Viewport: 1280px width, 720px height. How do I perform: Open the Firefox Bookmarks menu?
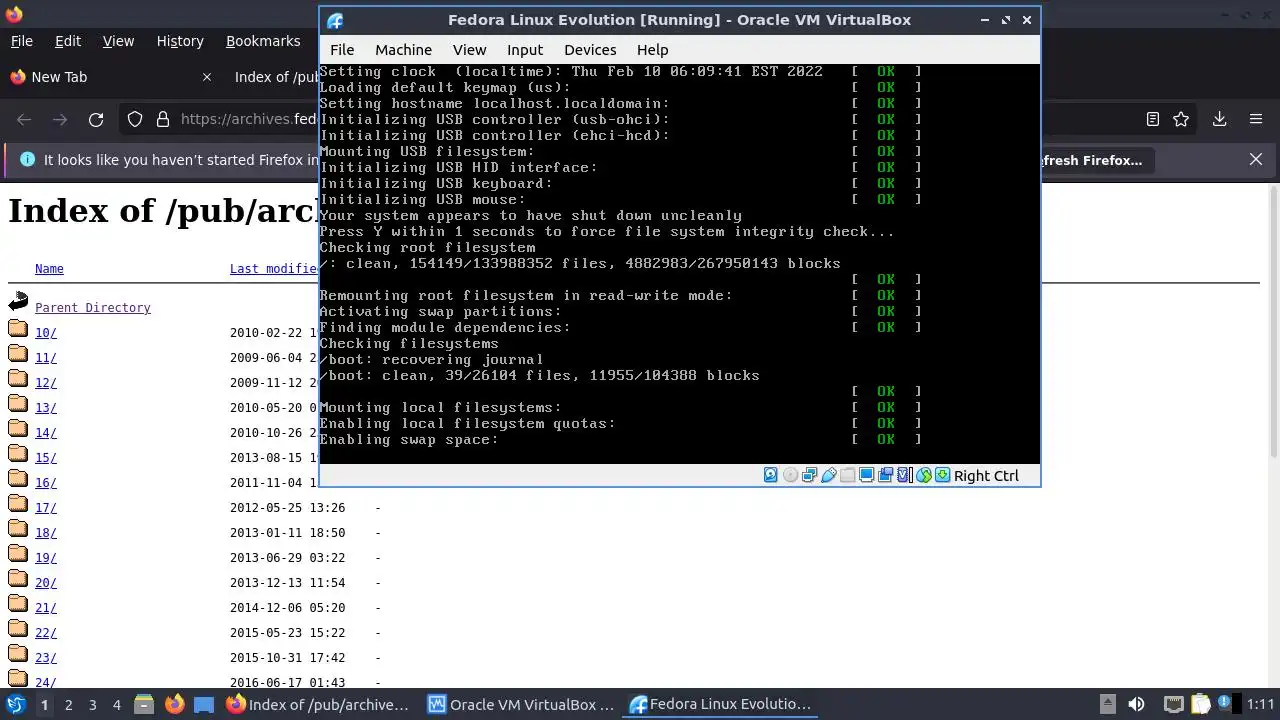click(263, 41)
